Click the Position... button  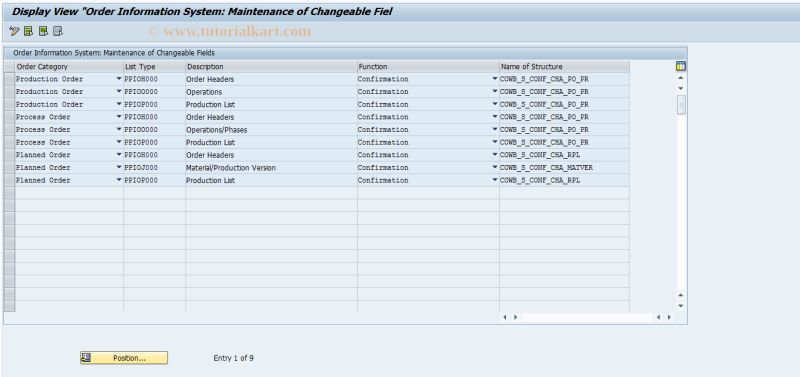coord(123,358)
